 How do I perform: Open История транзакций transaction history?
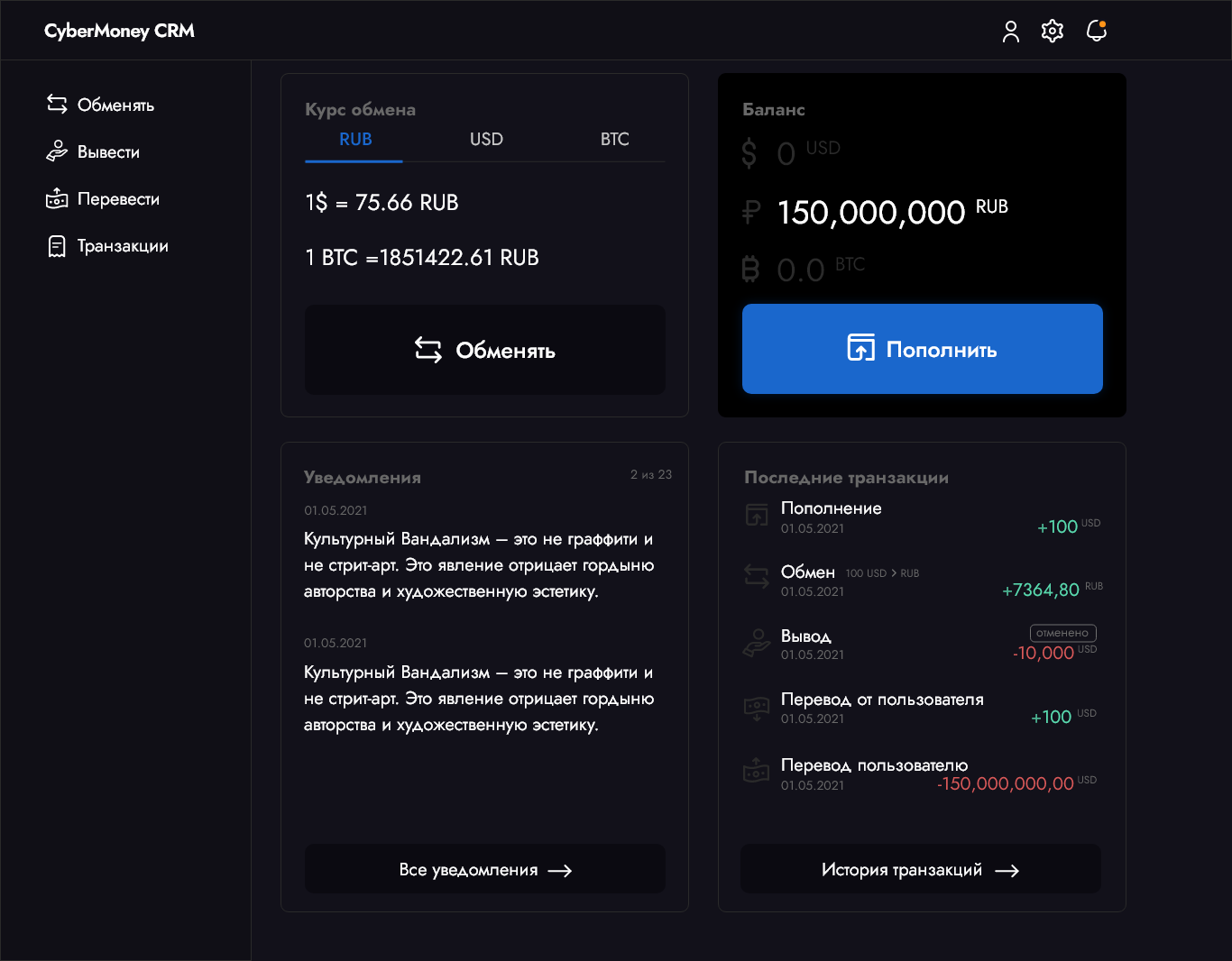pyautogui.click(x=921, y=868)
